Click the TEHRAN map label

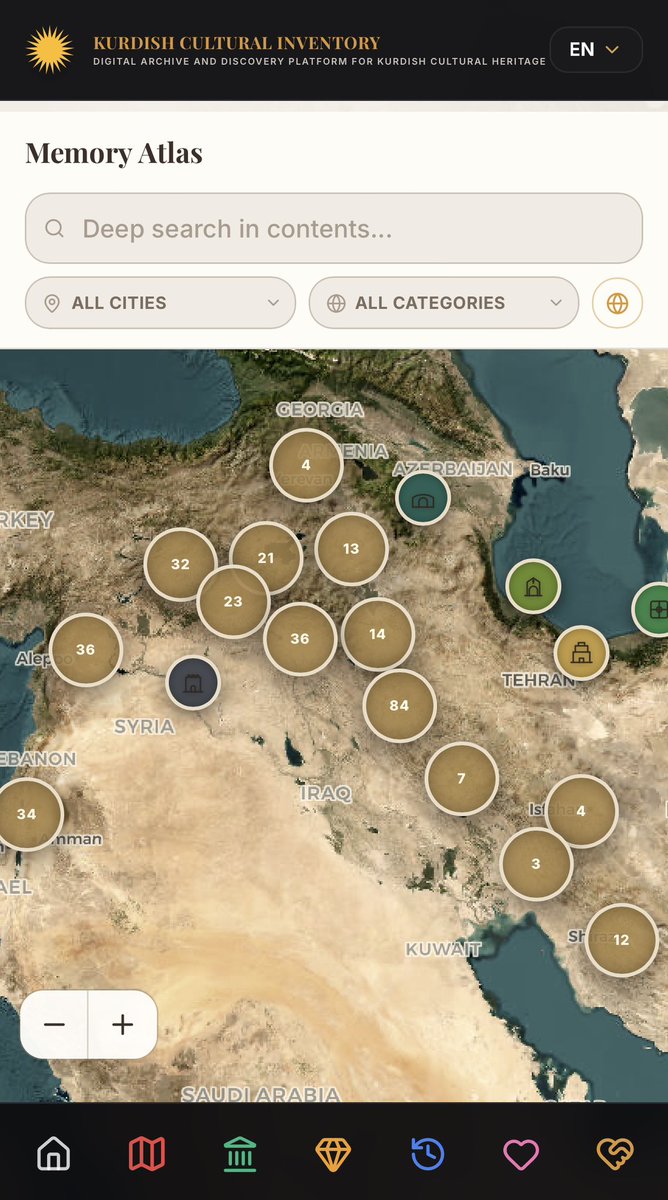[x=539, y=681]
